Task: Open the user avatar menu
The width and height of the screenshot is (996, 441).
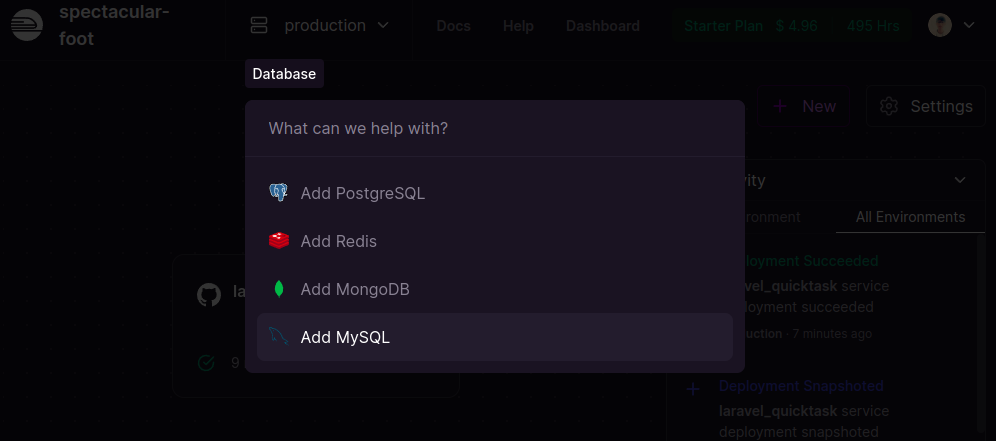Action: coord(939,25)
